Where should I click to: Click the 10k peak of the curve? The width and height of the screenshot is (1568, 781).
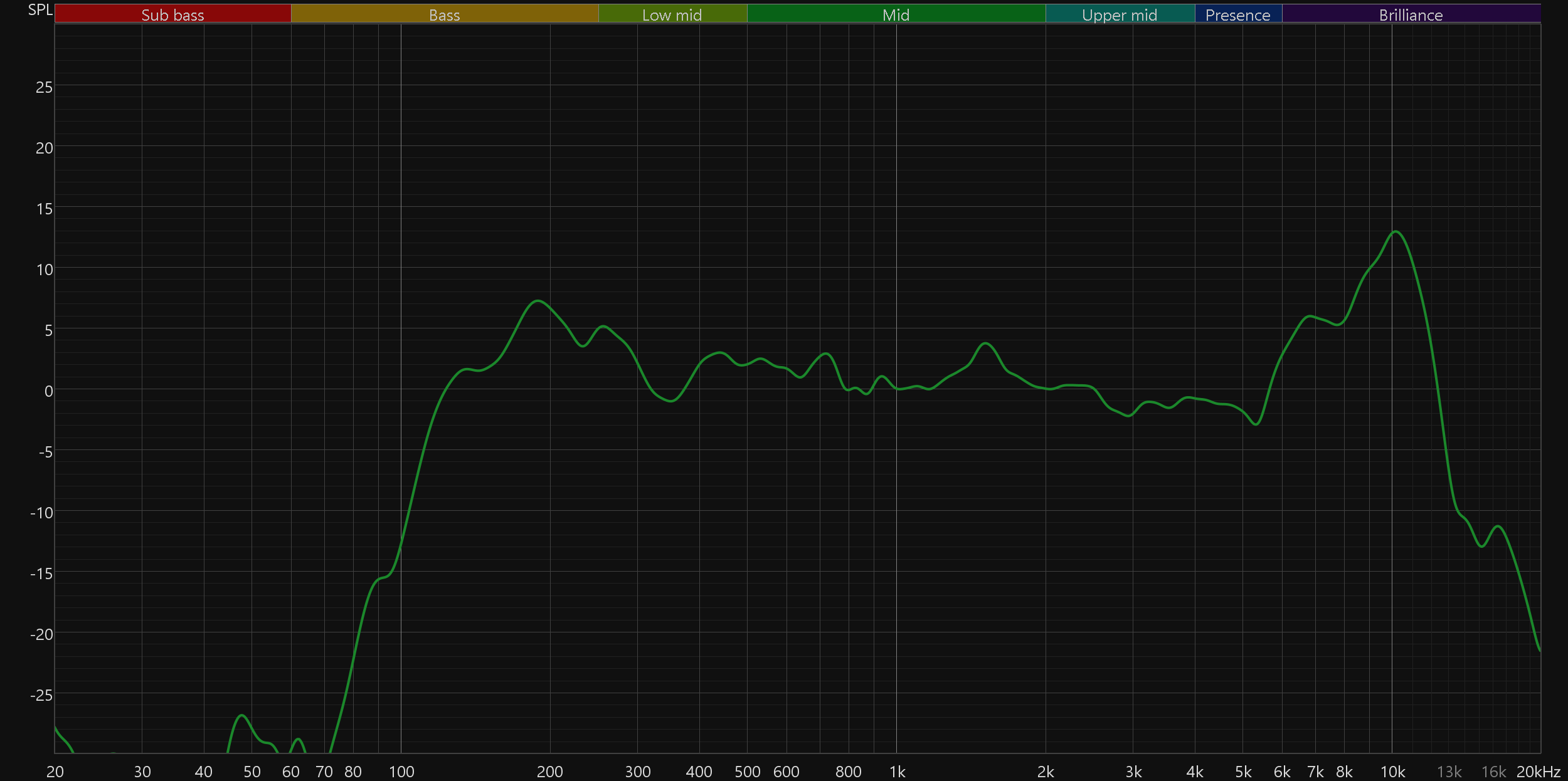tap(1396, 232)
